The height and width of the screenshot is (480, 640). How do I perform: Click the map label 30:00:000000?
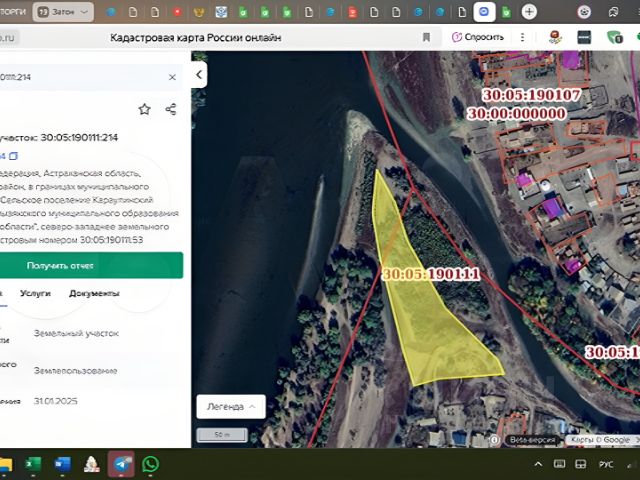(x=516, y=113)
